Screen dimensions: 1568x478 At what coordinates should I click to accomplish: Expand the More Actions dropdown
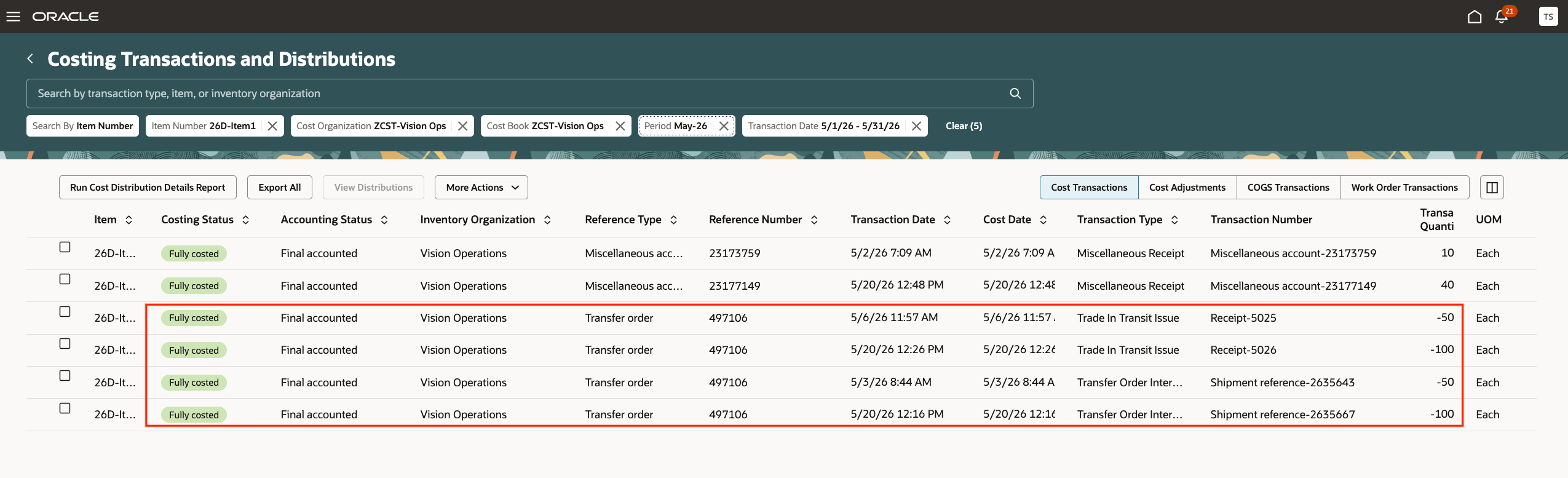(x=481, y=188)
